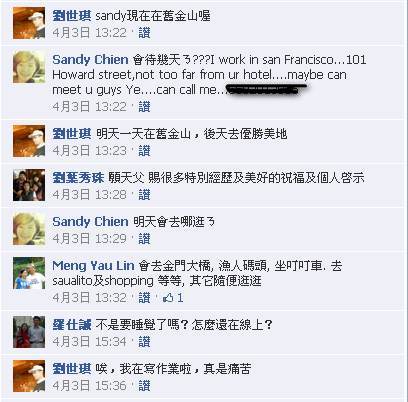Open Sandy Chien's avatar on Howard street comment
Viewport: 408px width, 402px height.
coord(29,67)
